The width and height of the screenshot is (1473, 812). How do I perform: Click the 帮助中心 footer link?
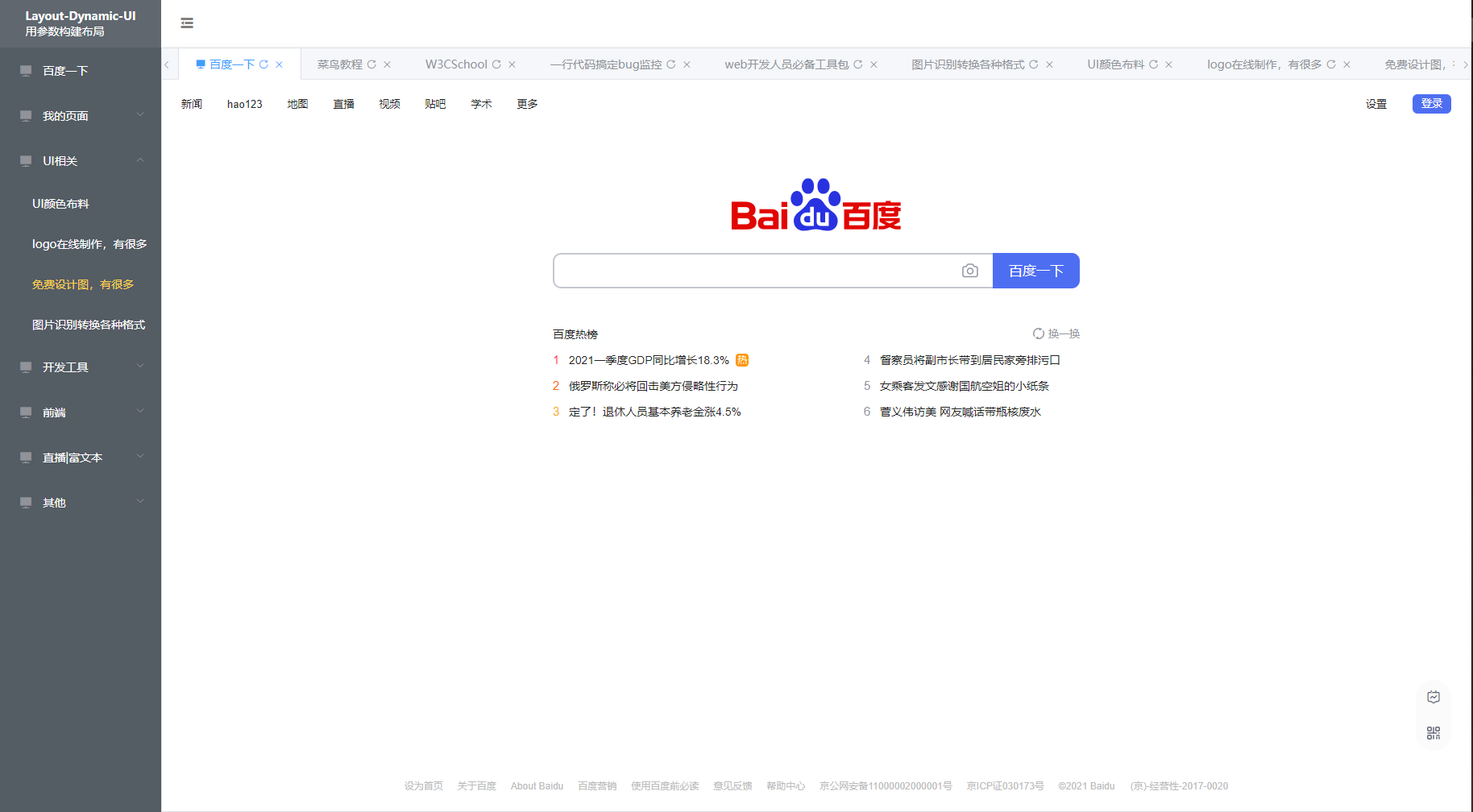(x=786, y=786)
